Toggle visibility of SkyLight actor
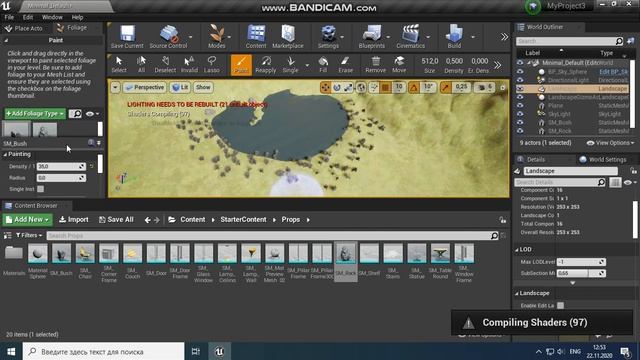Screen dimensions: 640x360 point(520,114)
